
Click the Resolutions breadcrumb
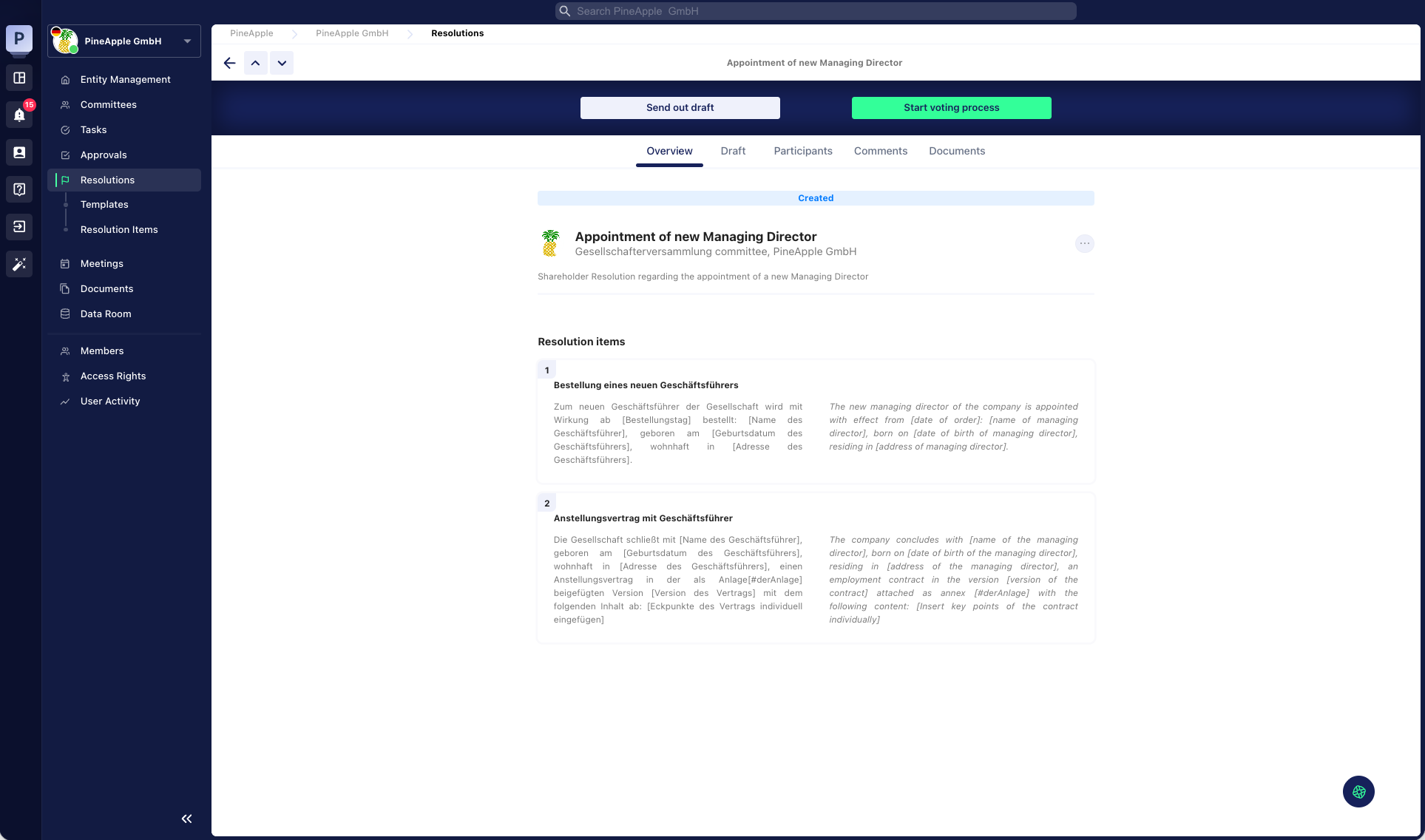(x=457, y=33)
